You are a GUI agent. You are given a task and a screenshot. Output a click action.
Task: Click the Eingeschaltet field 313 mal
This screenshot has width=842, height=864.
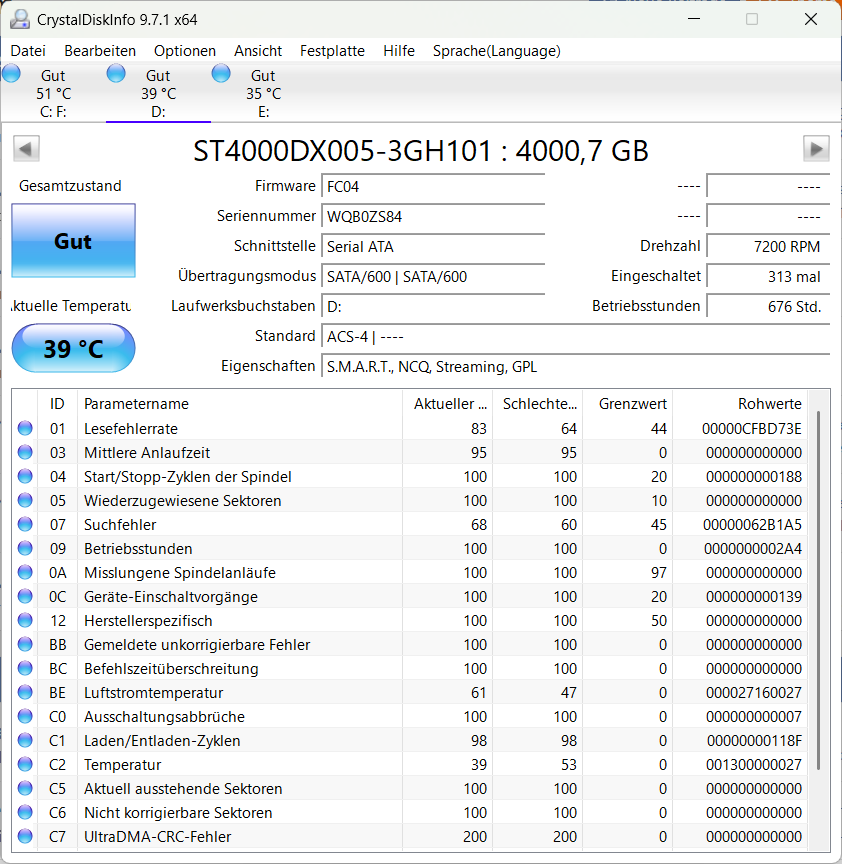[768, 276]
